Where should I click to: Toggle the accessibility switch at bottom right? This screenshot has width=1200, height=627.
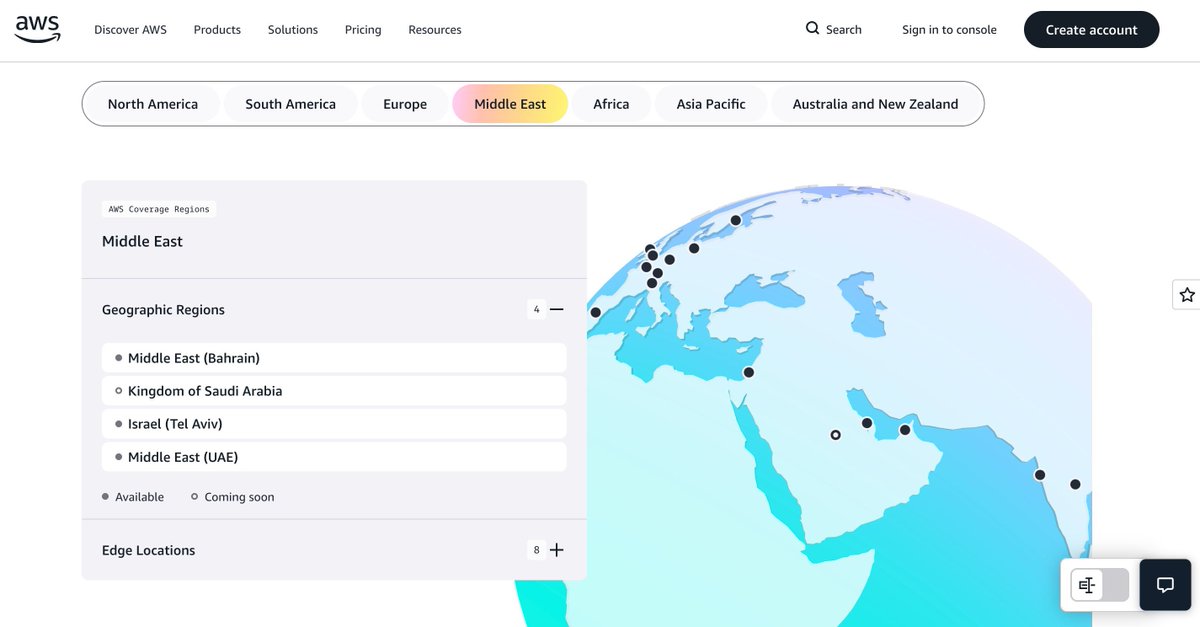pyautogui.click(x=1100, y=585)
